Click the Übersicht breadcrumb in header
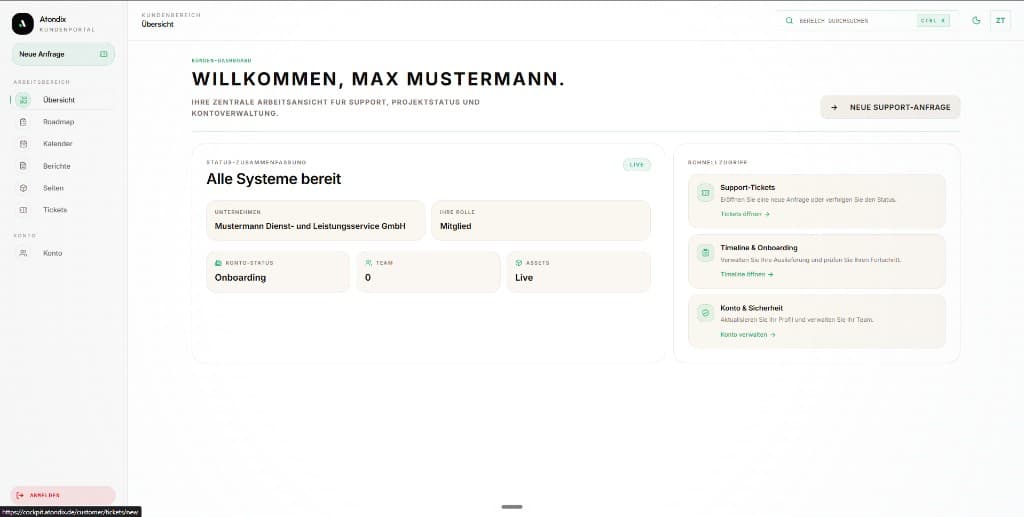 [x=157, y=24]
